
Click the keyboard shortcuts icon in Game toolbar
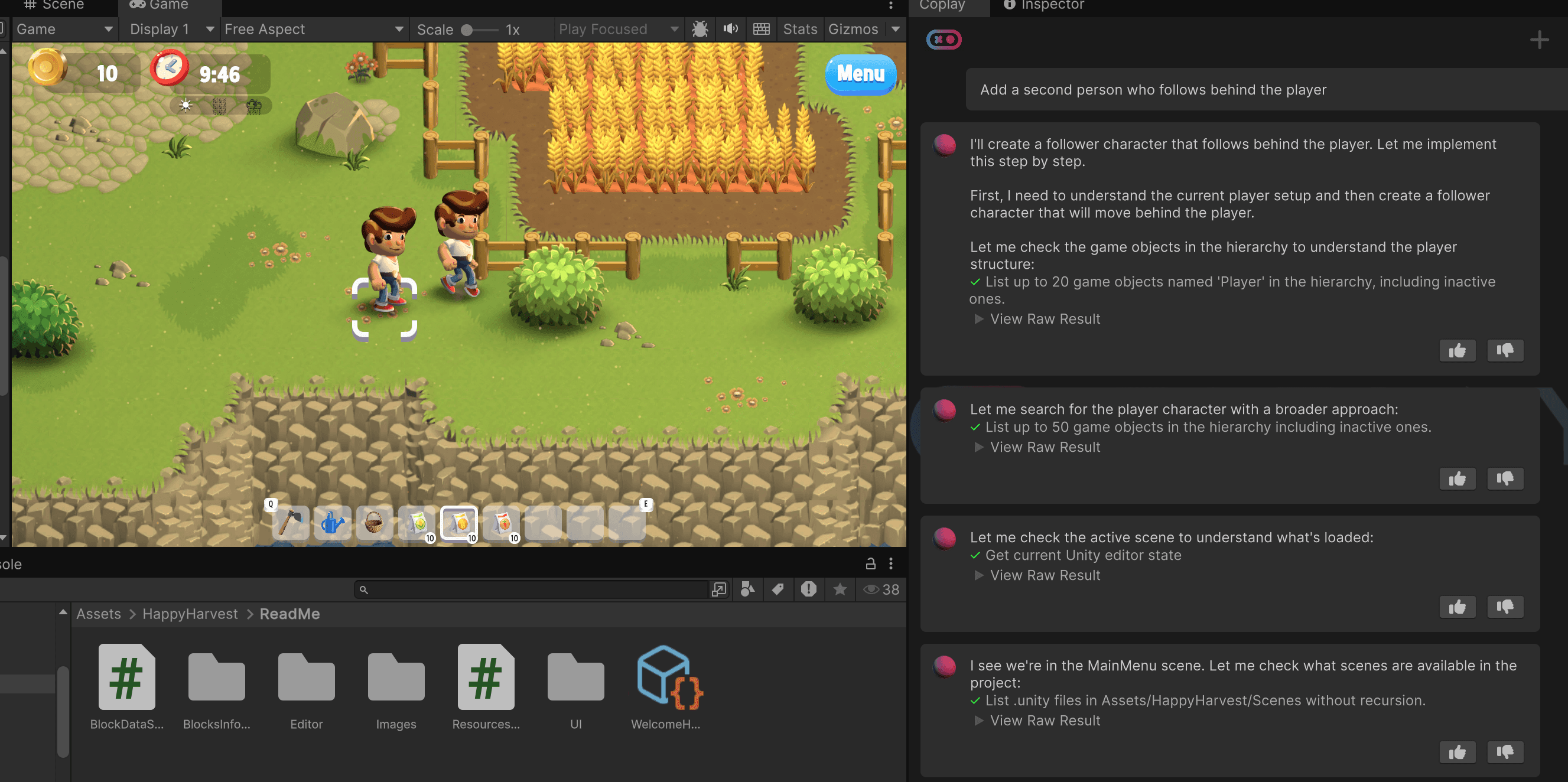point(761,29)
